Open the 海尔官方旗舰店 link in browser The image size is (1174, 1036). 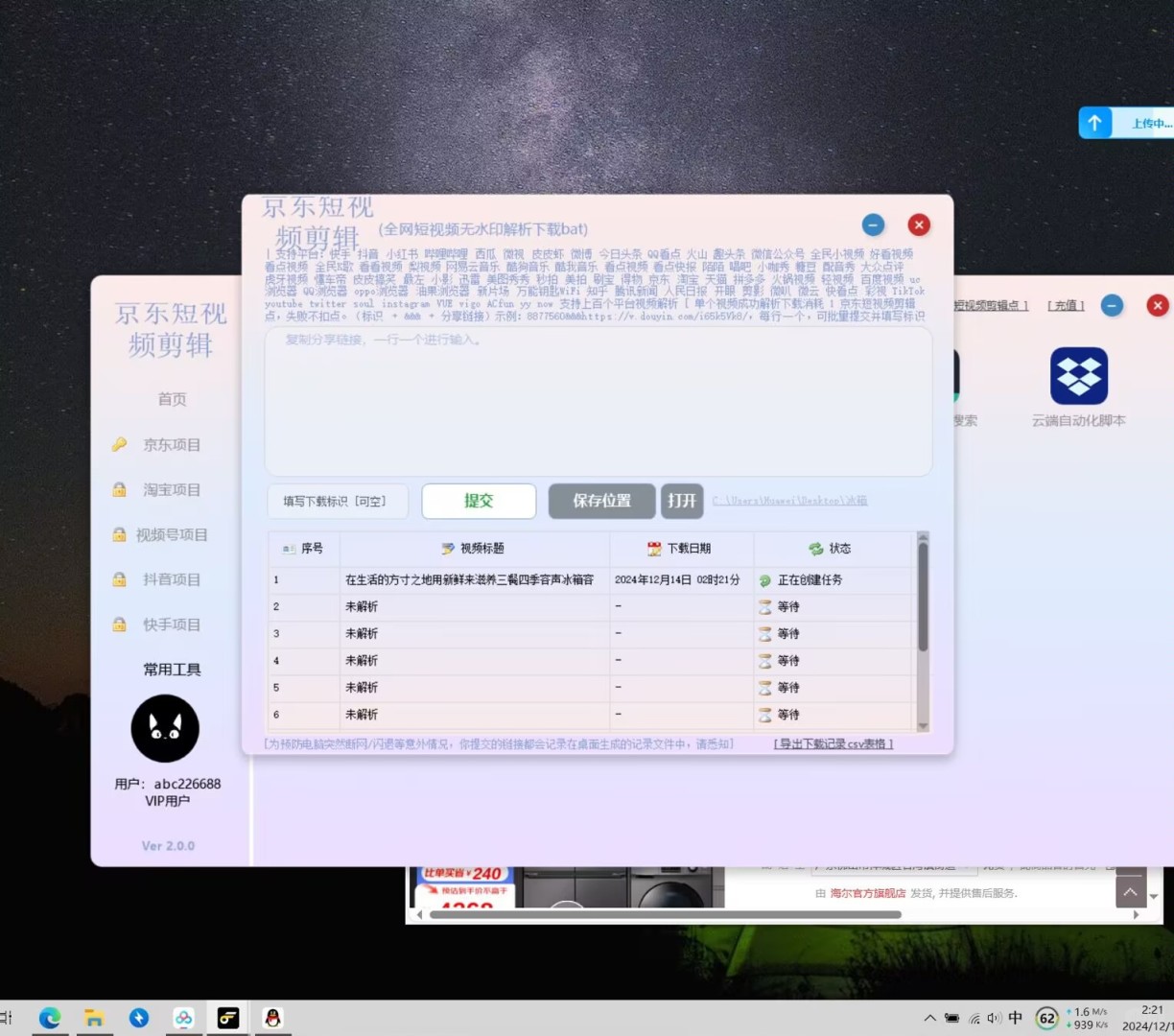tap(868, 893)
